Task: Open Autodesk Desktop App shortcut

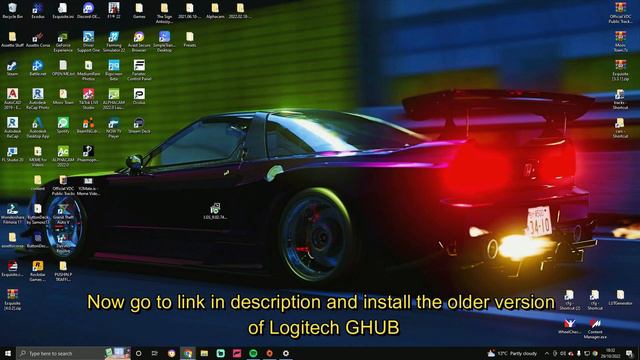Action: [38, 128]
